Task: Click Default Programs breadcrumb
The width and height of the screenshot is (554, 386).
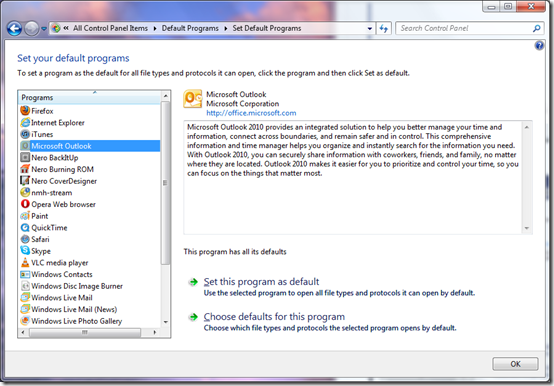Action: (x=190, y=28)
